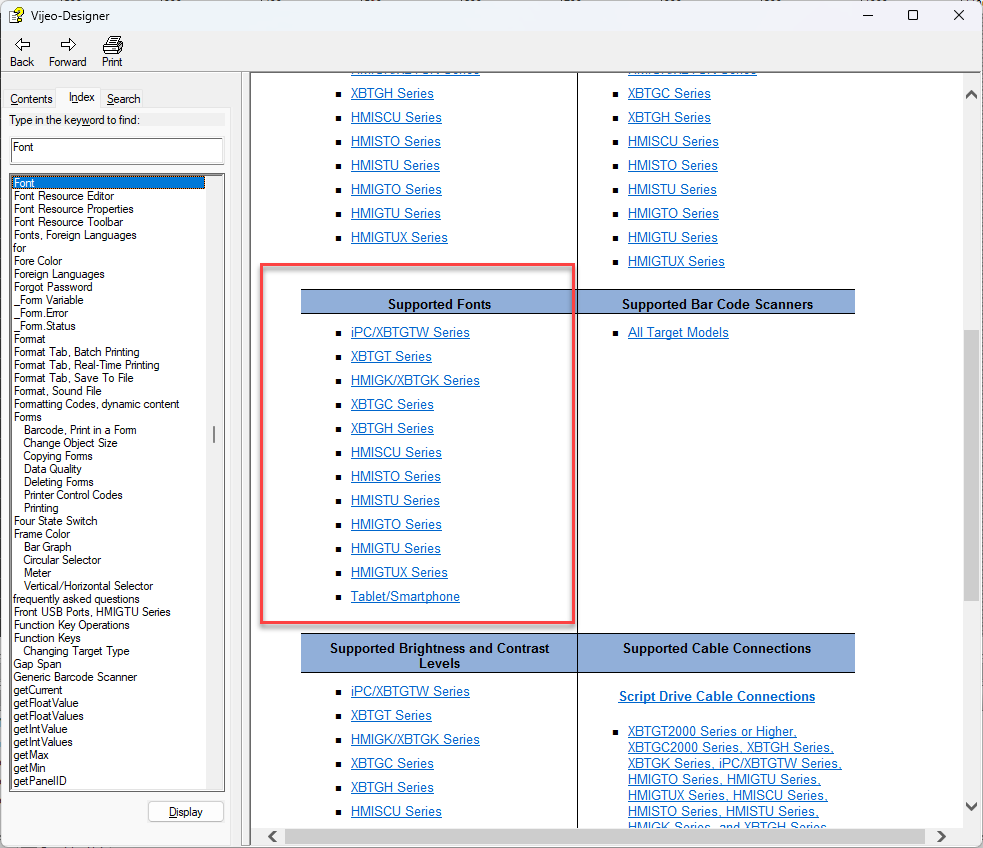The width and height of the screenshot is (983, 848).
Task: Click the content vertical scrollbar down arrow
Action: click(x=972, y=807)
